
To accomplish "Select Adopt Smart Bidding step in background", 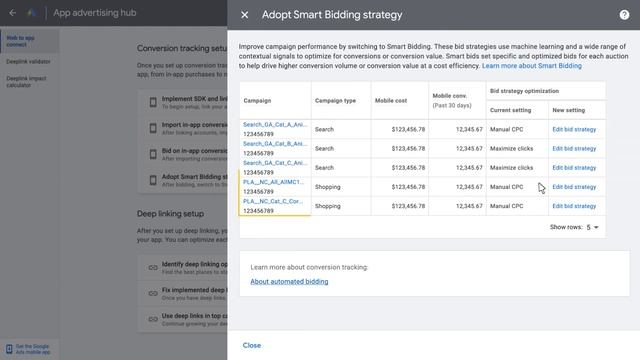I will point(182,180).
